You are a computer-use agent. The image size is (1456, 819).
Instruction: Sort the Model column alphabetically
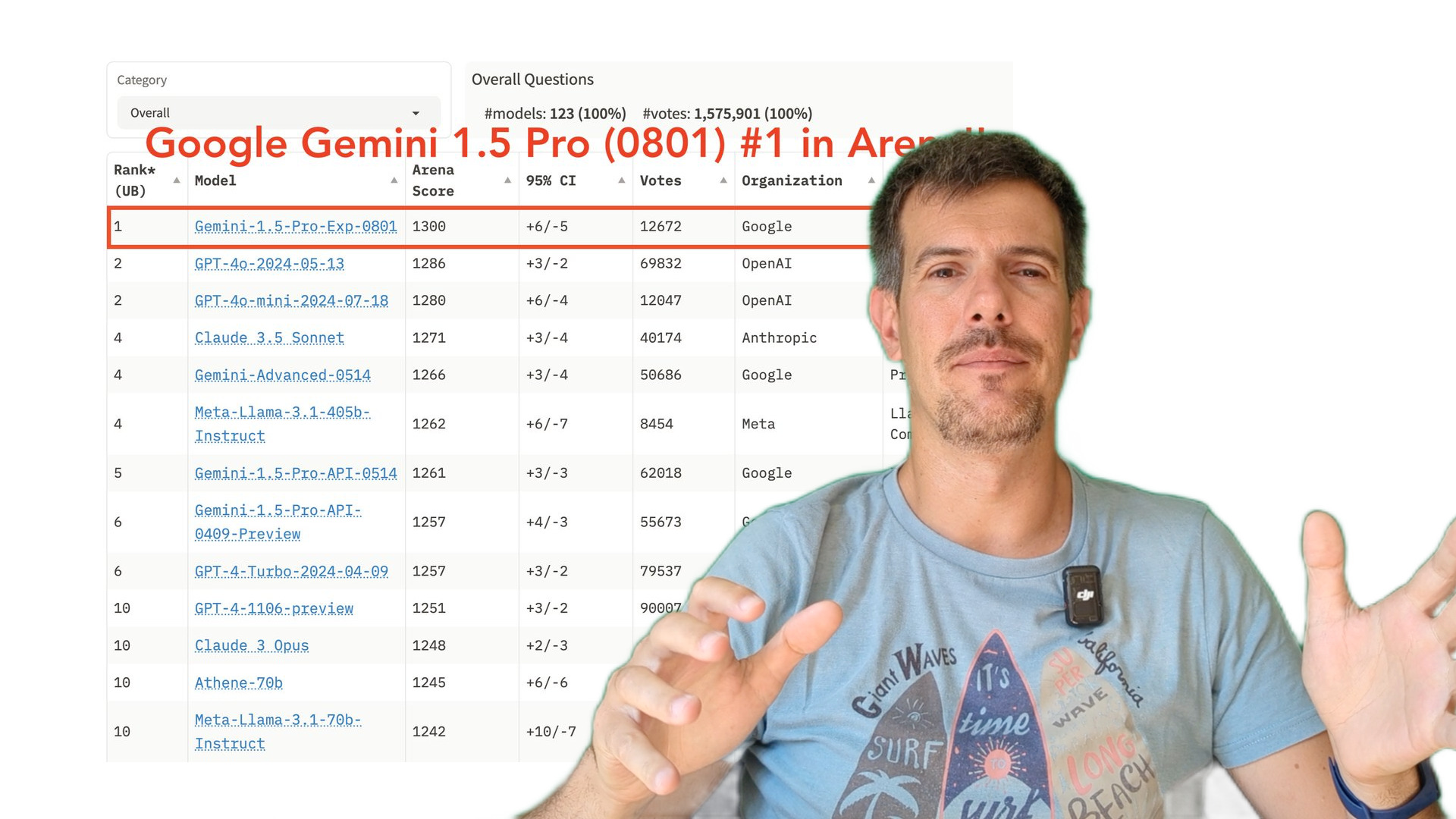[x=394, y=180]
